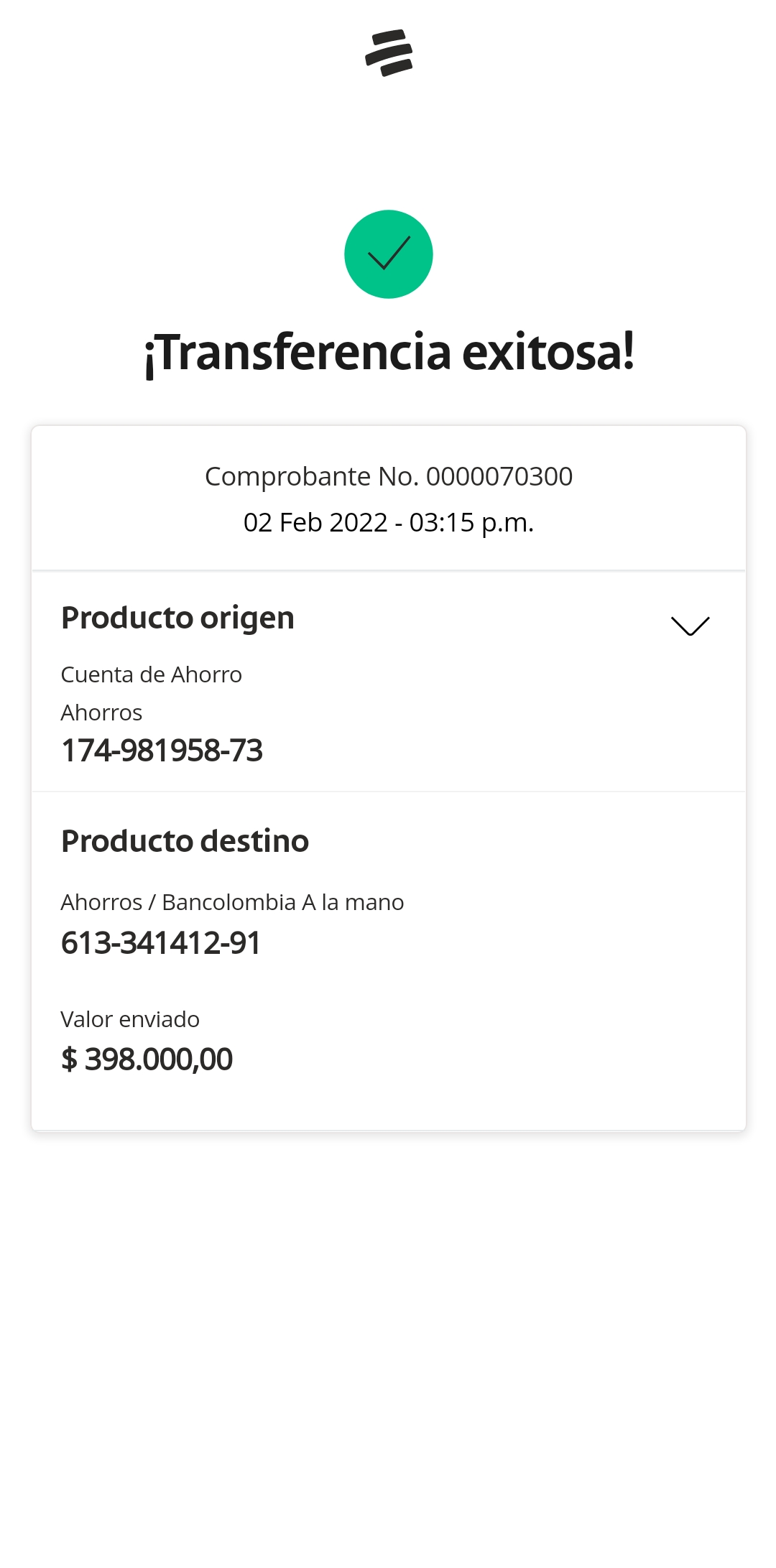Click the Producto origen section title

point(177,618)
